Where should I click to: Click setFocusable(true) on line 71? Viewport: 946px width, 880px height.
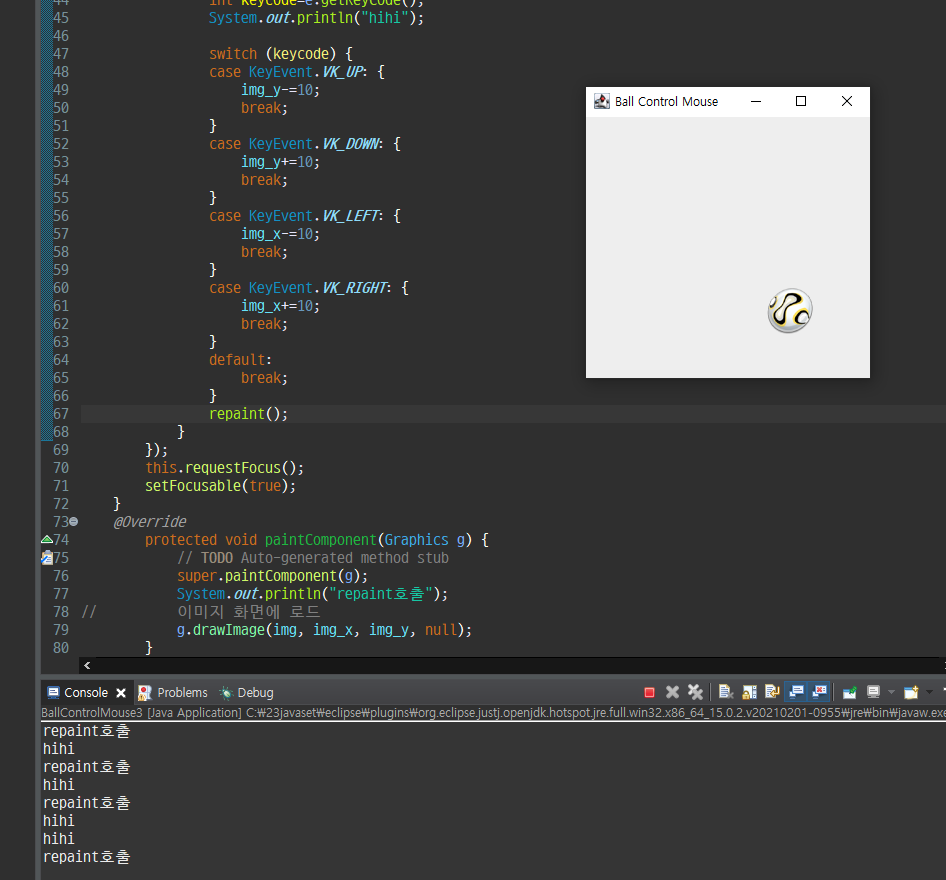[x=220, y=486]
